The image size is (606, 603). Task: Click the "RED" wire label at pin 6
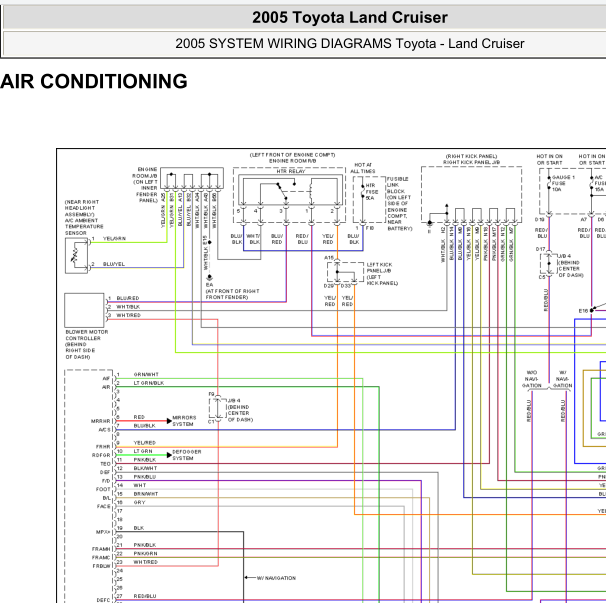pos(139,417)
